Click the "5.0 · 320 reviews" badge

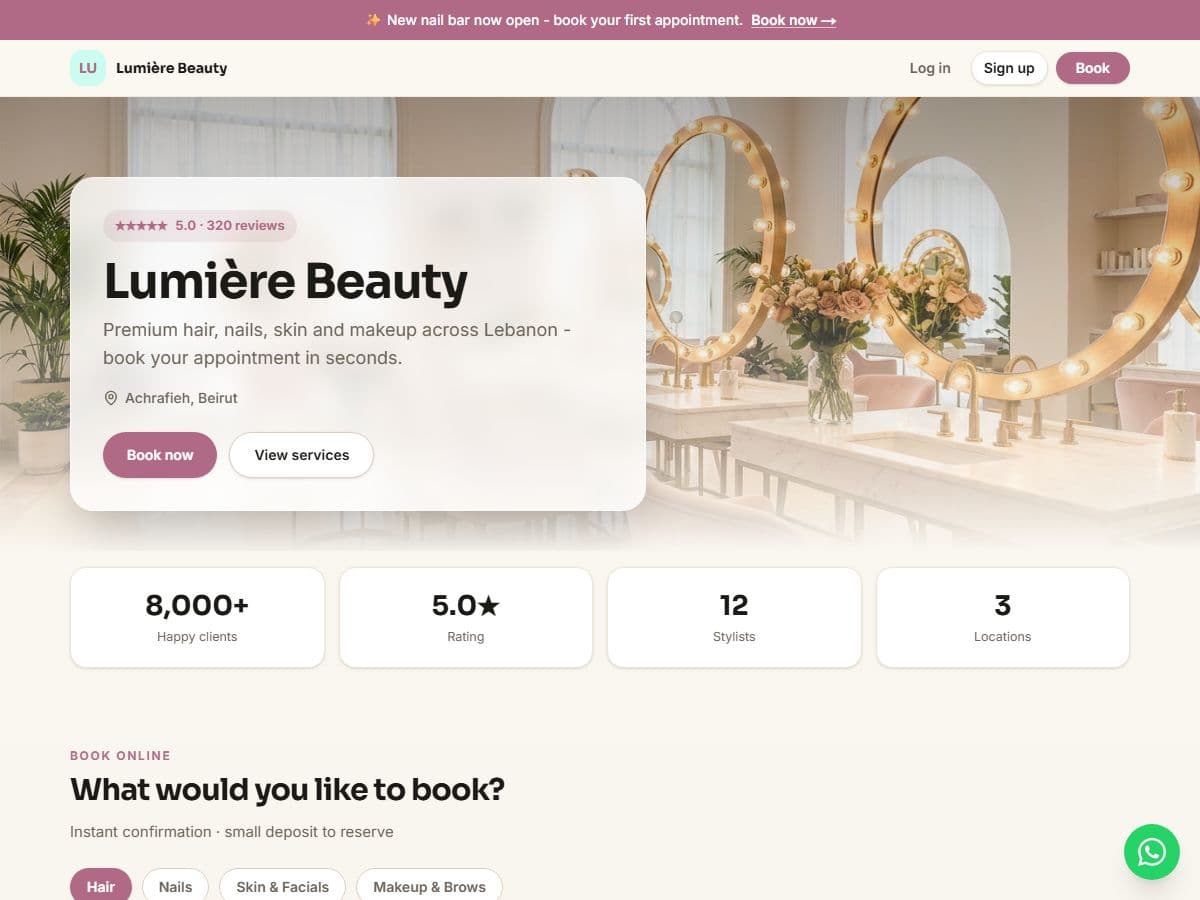pos(200,226)
